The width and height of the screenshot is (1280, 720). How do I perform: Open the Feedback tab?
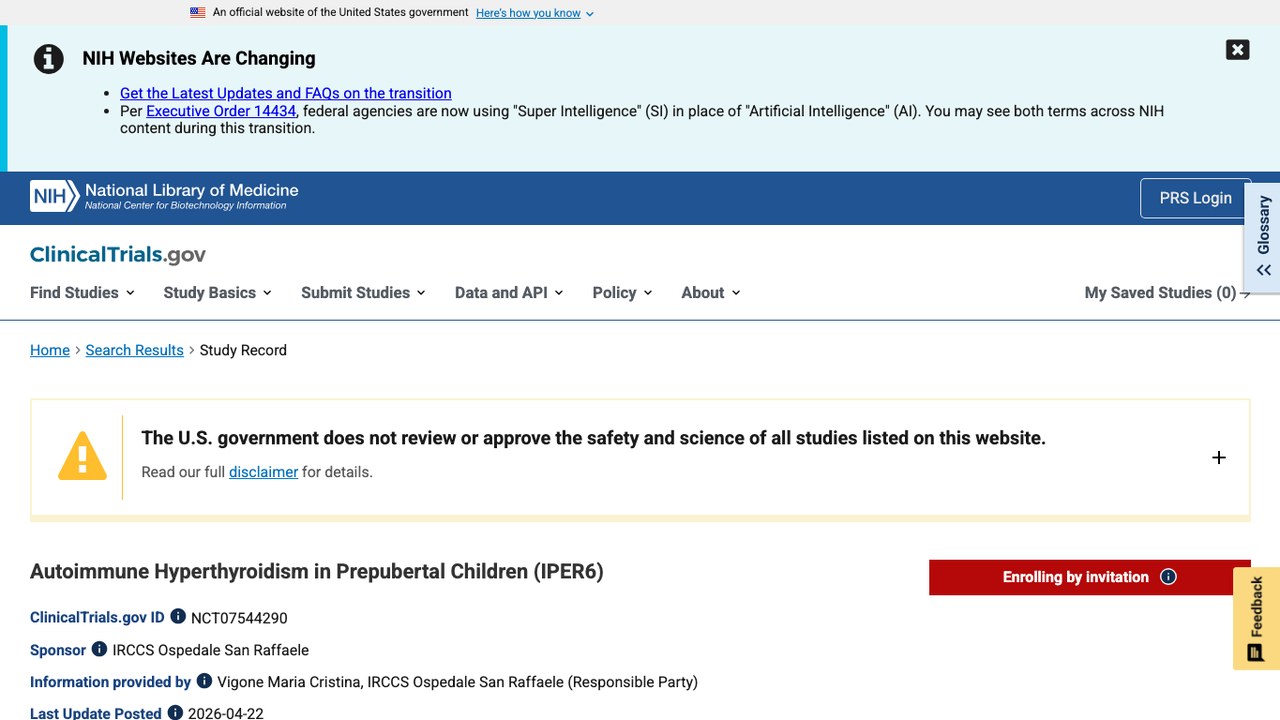[1256, 619]
